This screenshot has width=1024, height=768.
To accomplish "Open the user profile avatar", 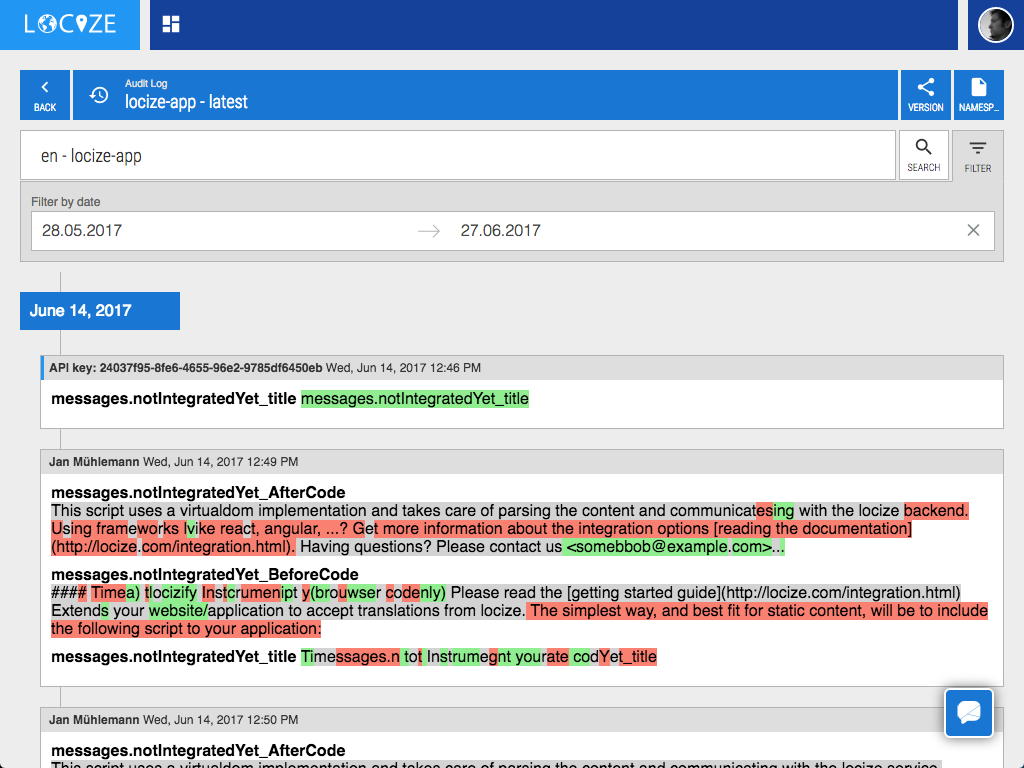I will click(x=995, y=25).
